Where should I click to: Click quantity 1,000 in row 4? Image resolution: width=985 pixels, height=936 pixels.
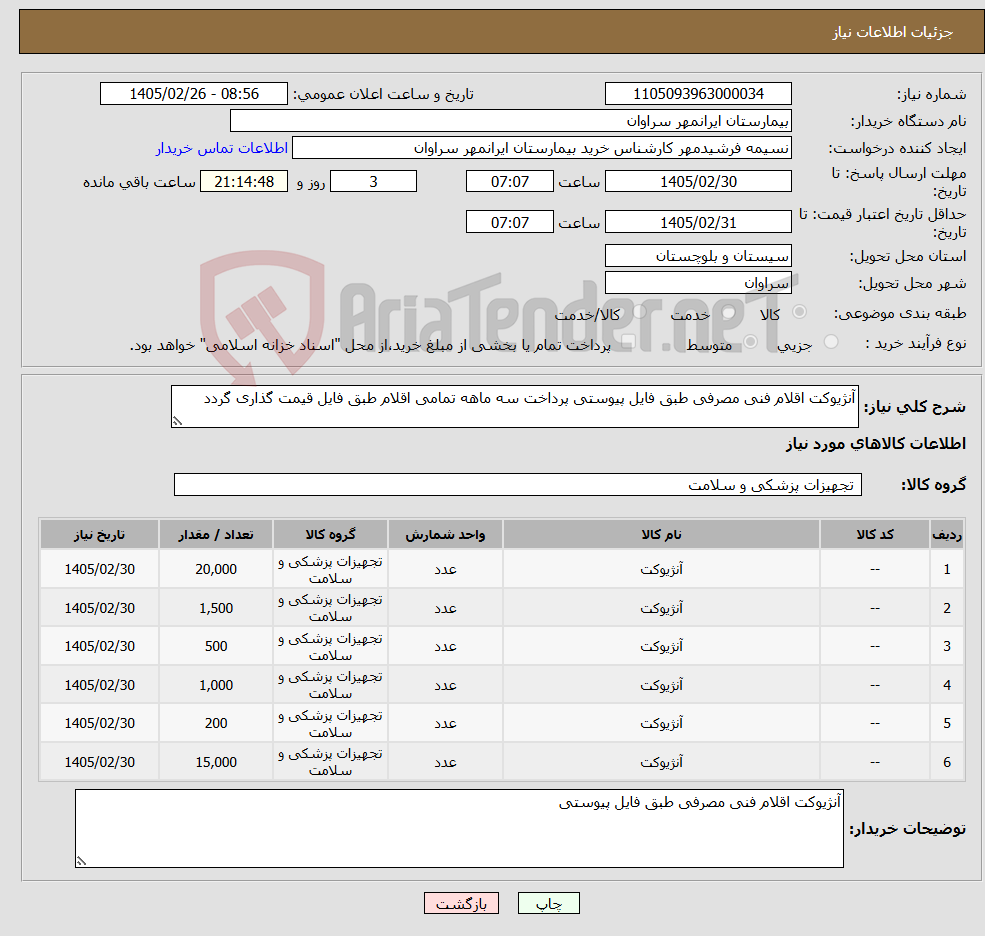coord(215,685)
